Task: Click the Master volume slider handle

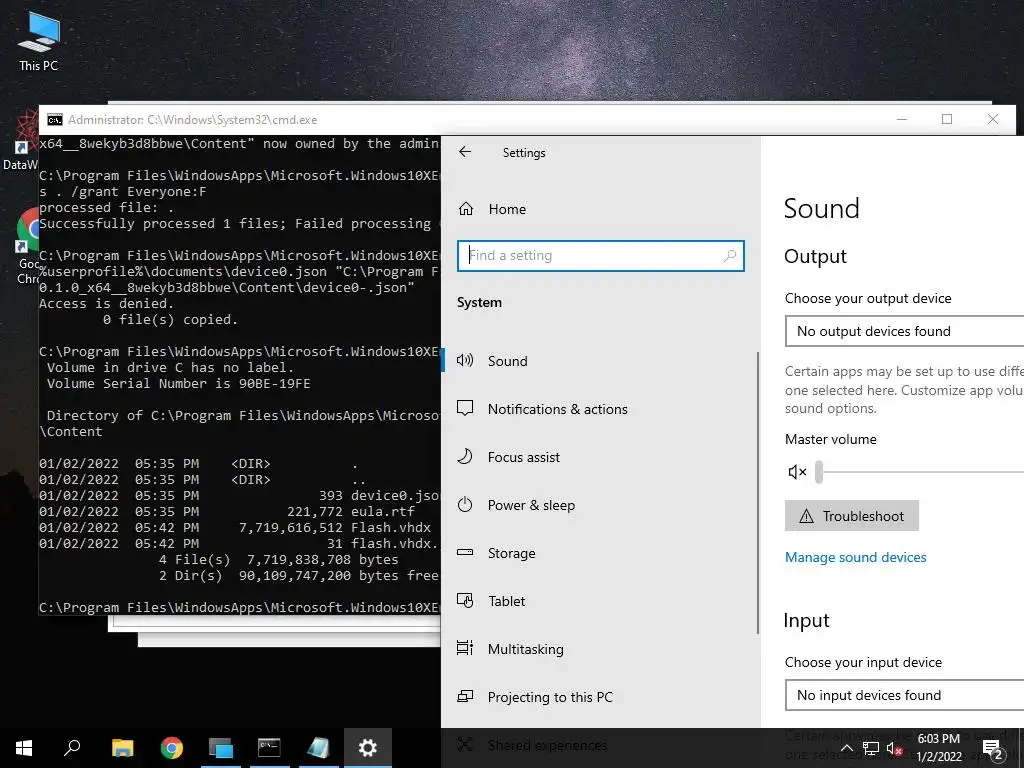Action: click(819, 472)
